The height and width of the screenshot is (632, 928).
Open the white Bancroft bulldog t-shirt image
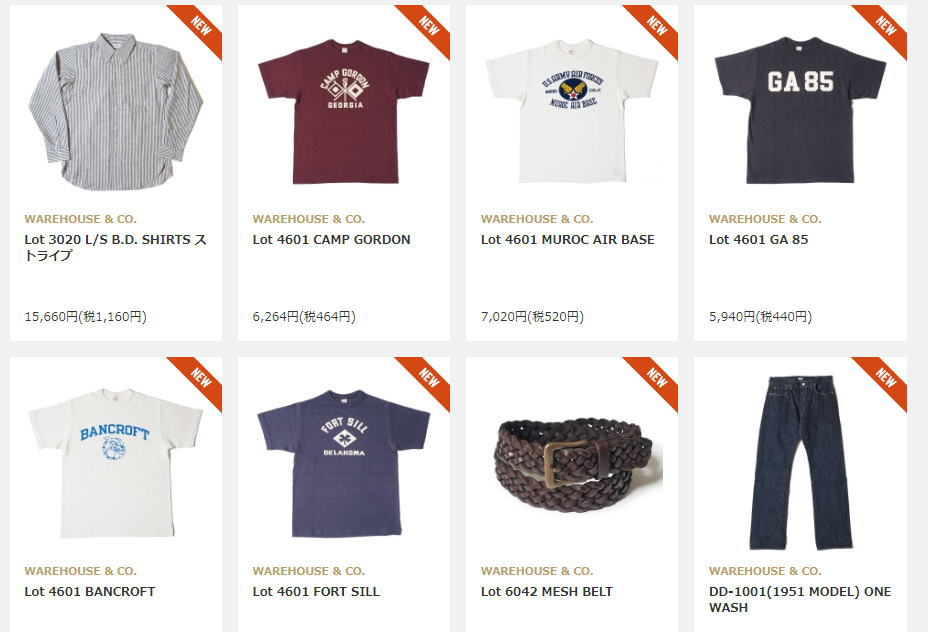point(115,463)
